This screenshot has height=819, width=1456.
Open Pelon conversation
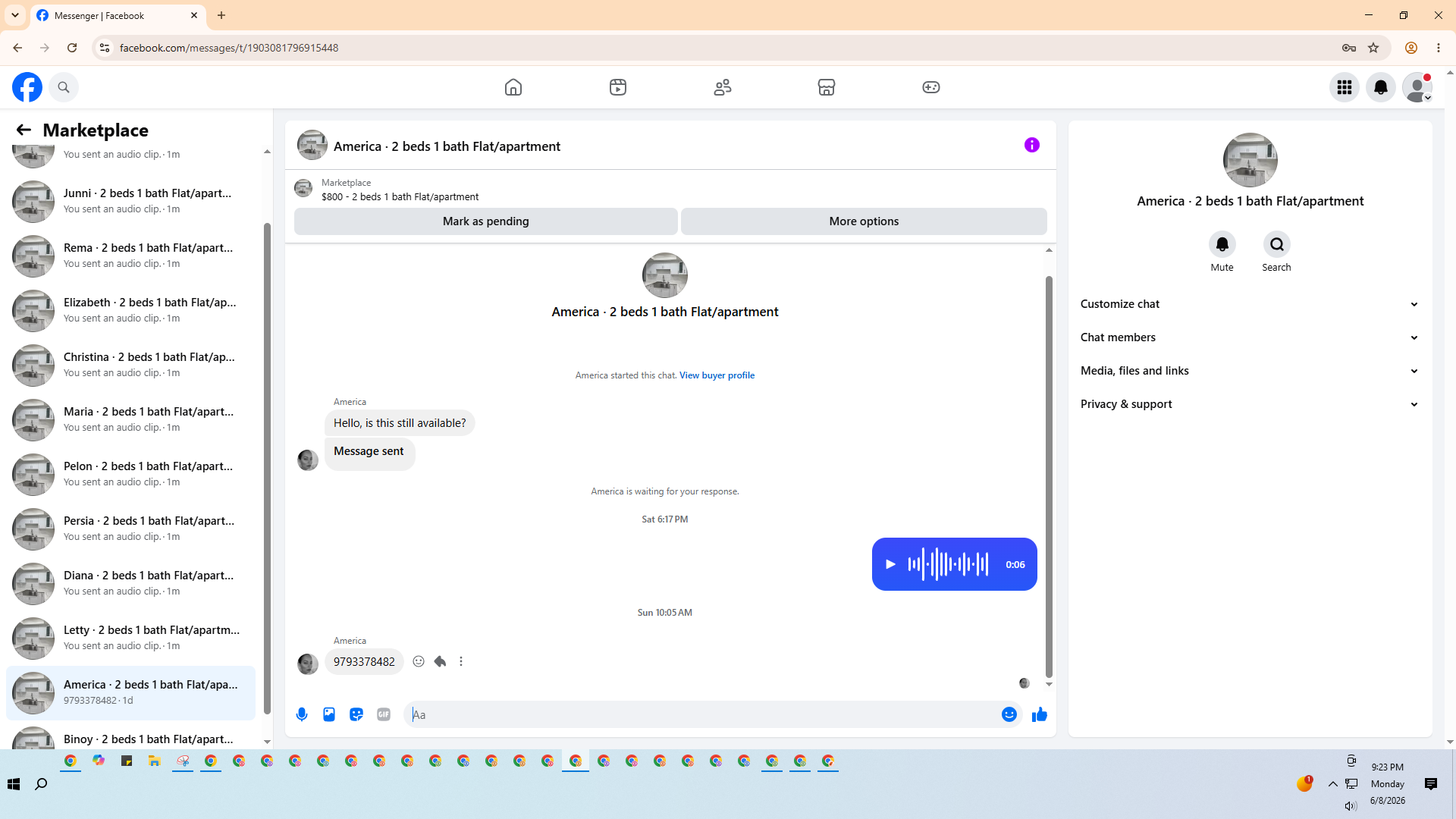130,474
